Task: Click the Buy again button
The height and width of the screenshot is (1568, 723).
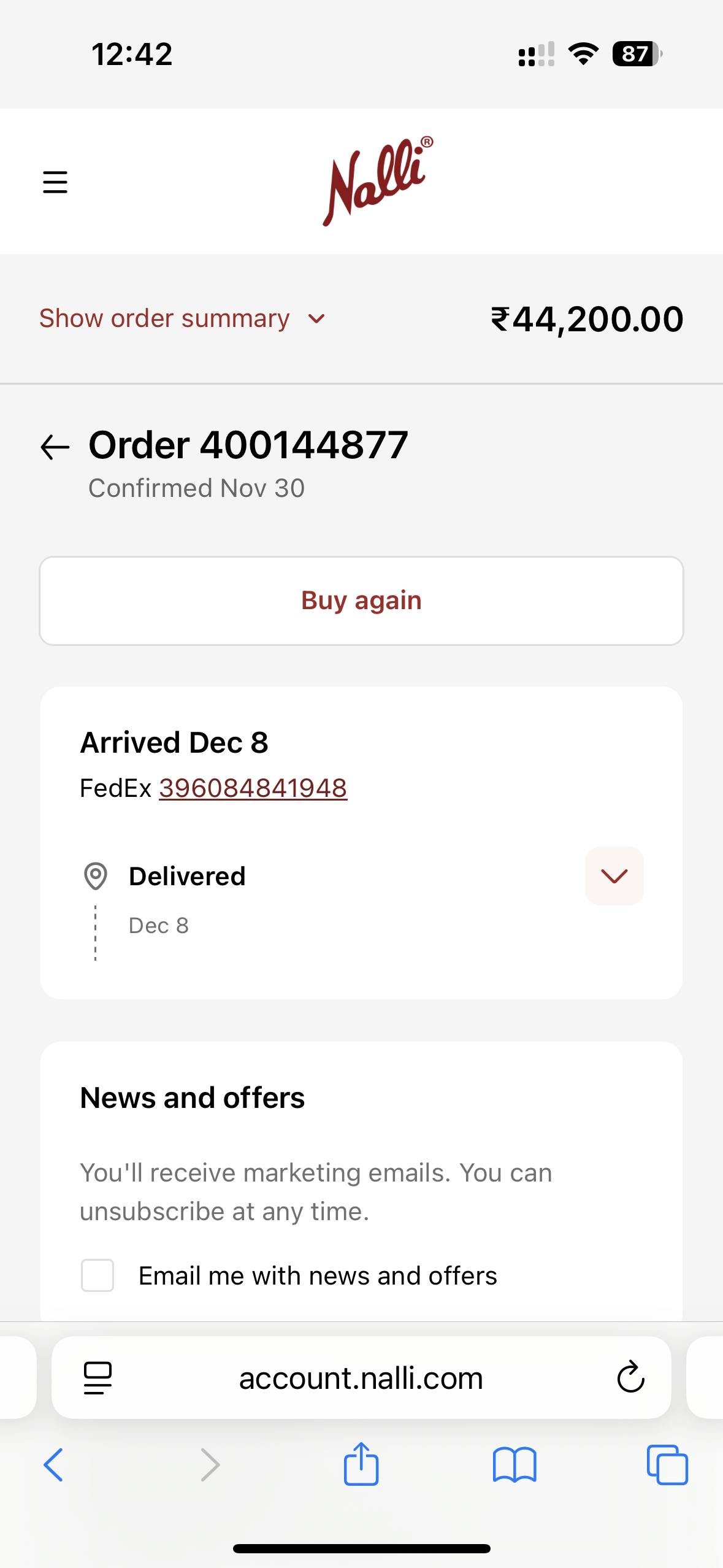Action: [361, 601]
